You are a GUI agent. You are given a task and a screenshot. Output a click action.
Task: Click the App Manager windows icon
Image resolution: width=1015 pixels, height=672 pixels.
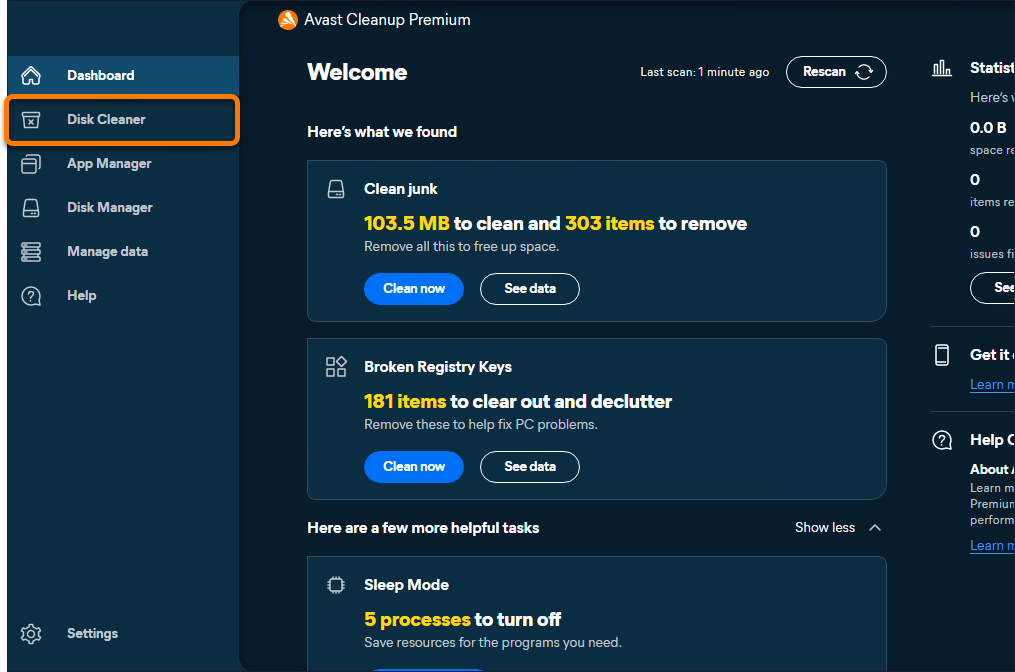click(x=31, y=164)
